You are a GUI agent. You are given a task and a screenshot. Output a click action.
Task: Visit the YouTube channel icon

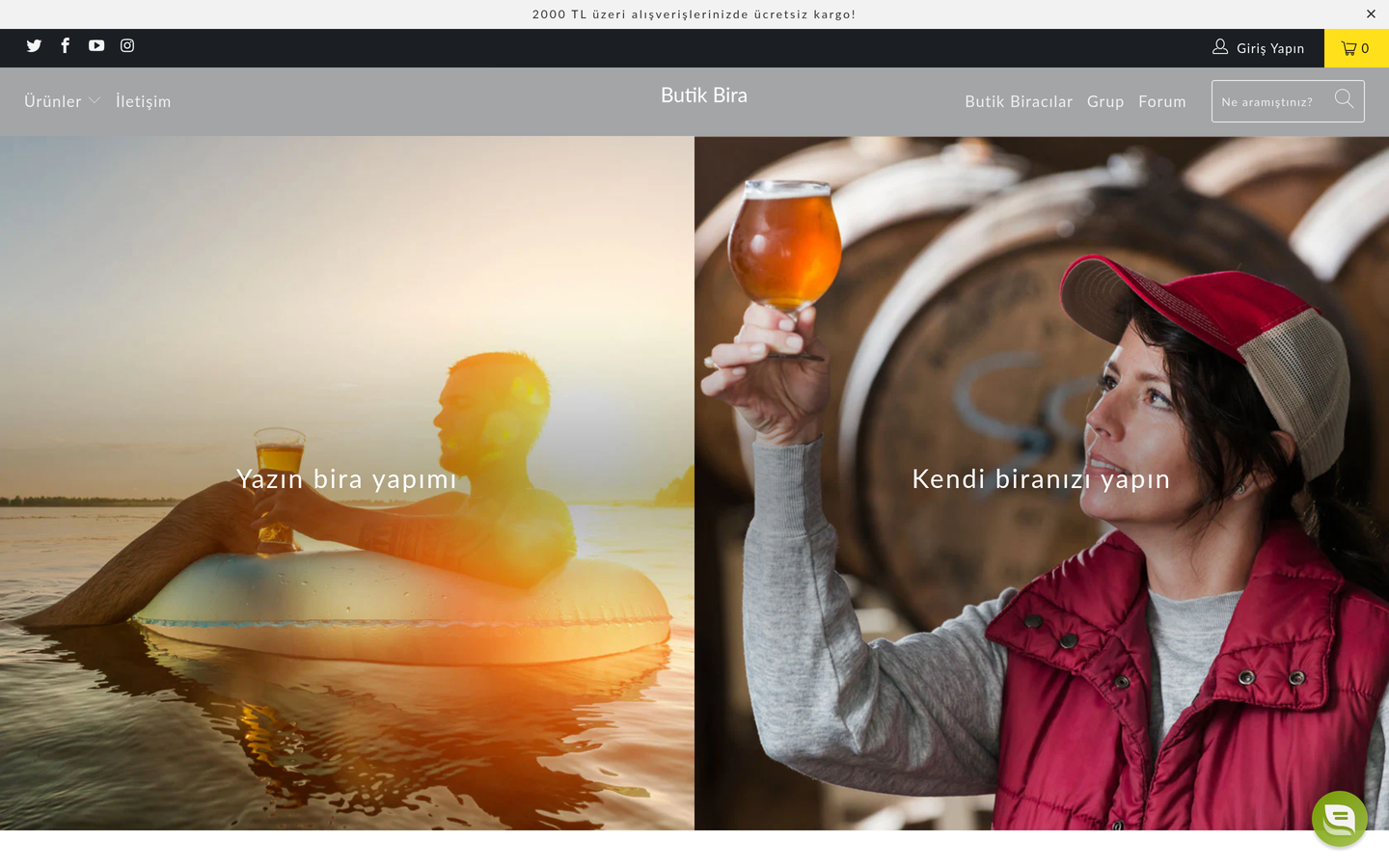96,45
